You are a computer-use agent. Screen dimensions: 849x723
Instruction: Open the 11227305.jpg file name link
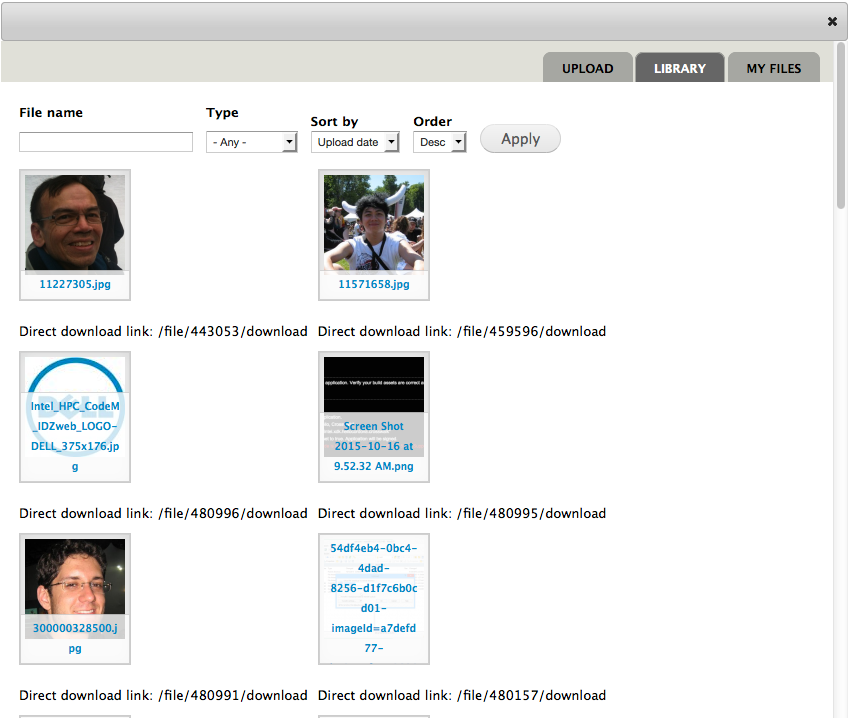click(75, 284)
